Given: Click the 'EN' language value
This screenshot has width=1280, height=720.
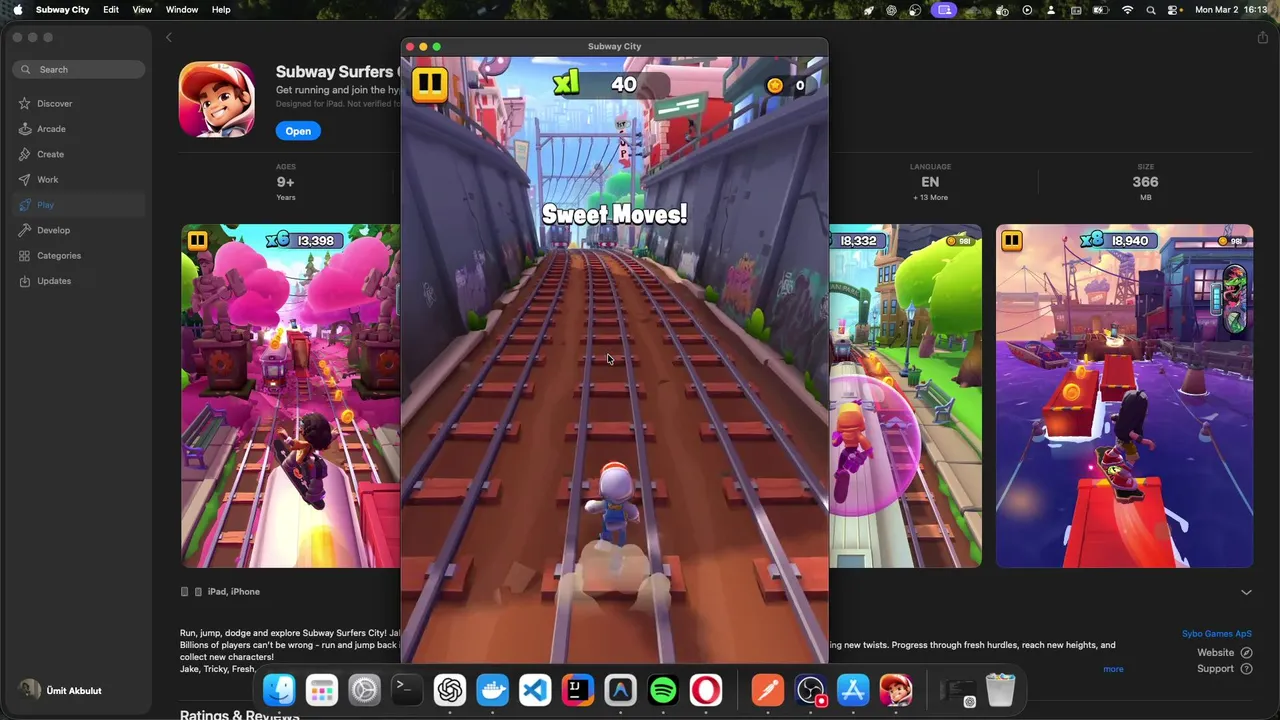Looking at the screenshot, I should pyautogui.click(x=930, y=182).
